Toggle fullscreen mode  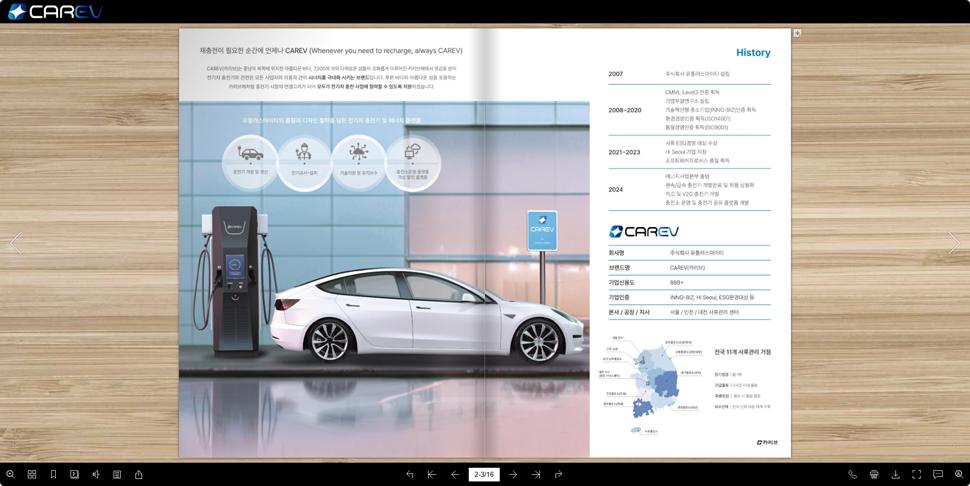click(916, 475)
